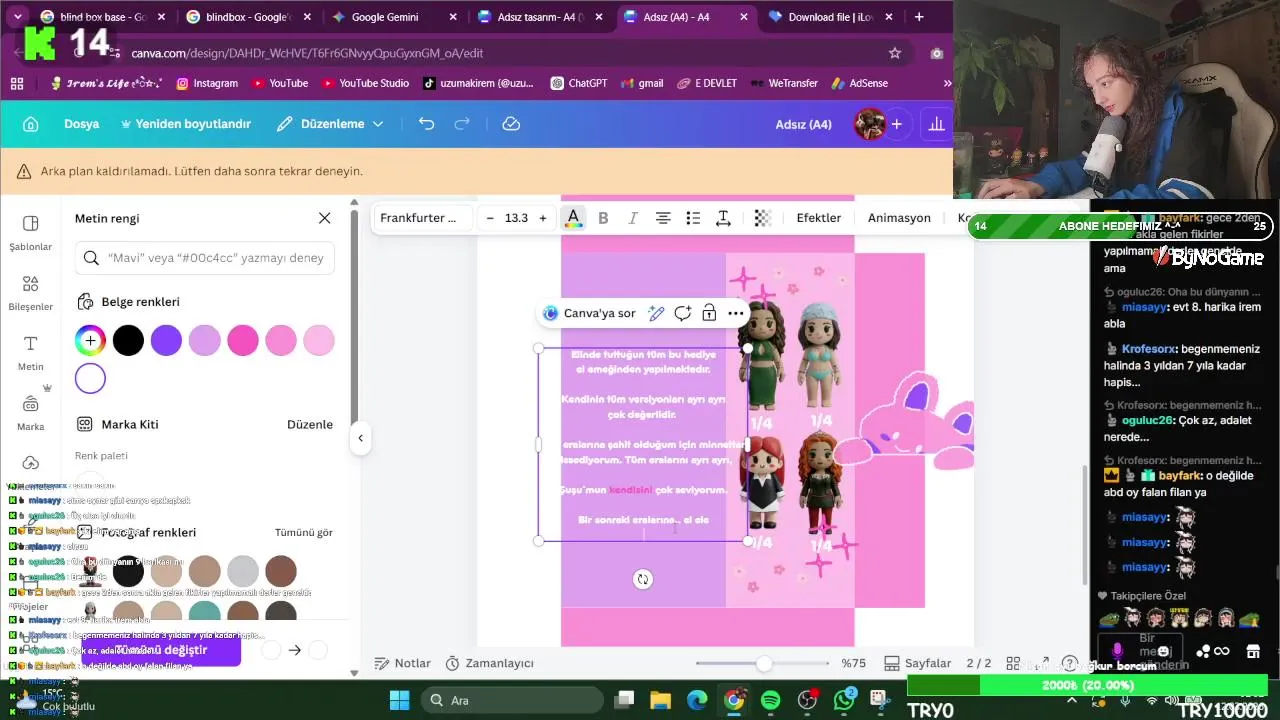Viewport: 1280px width, 720px height.
Task: Open Marka brand sidebar tab
Action: pos(30,413)
